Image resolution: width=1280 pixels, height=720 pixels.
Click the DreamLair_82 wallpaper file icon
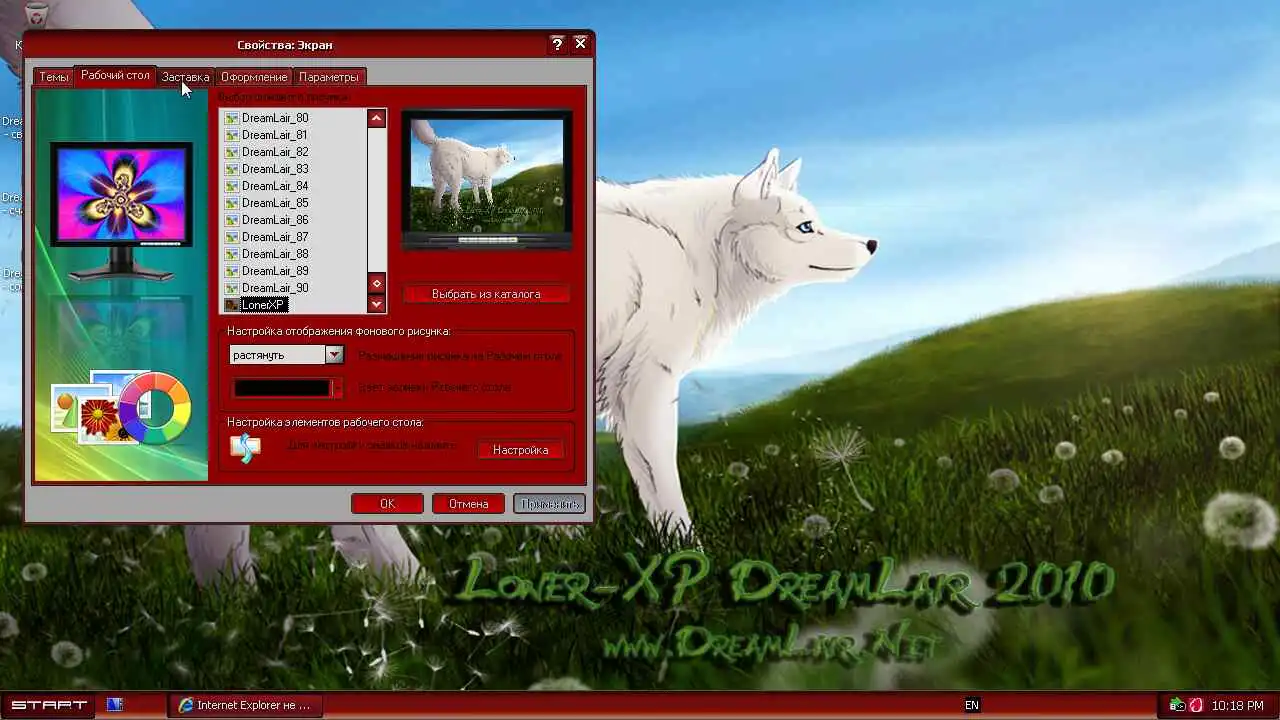[232, 152]
